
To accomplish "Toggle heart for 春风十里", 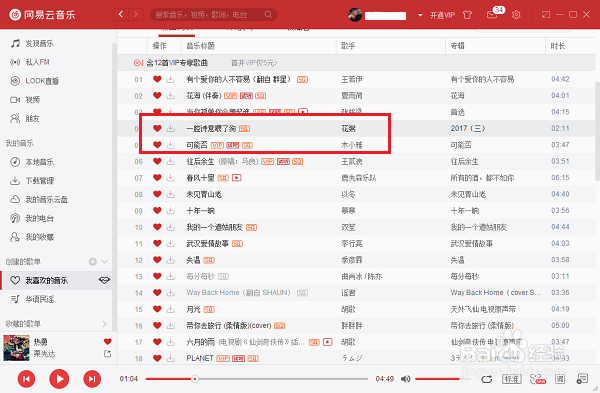I will (157, 178).
